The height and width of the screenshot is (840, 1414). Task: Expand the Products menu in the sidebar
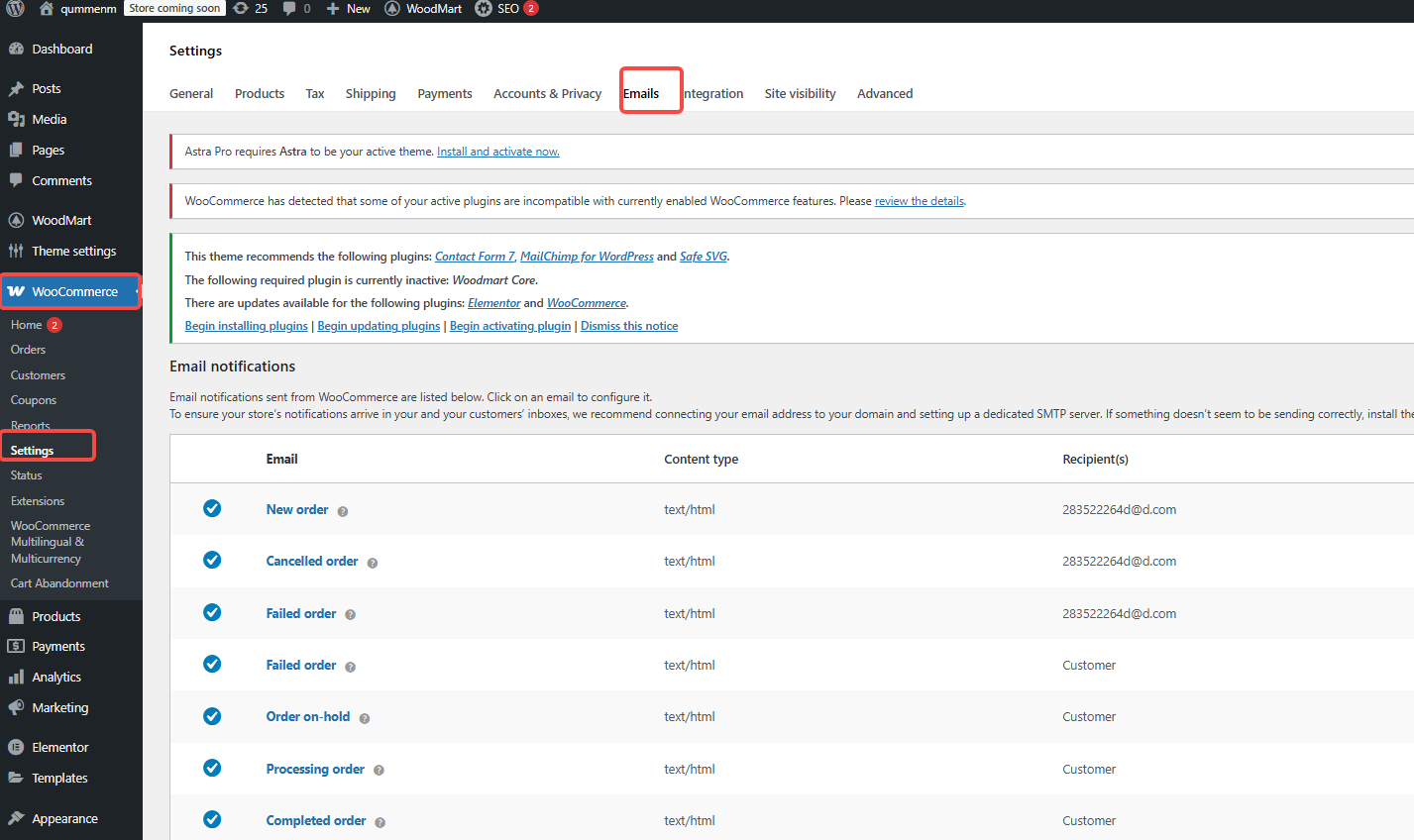pos(55,616)
